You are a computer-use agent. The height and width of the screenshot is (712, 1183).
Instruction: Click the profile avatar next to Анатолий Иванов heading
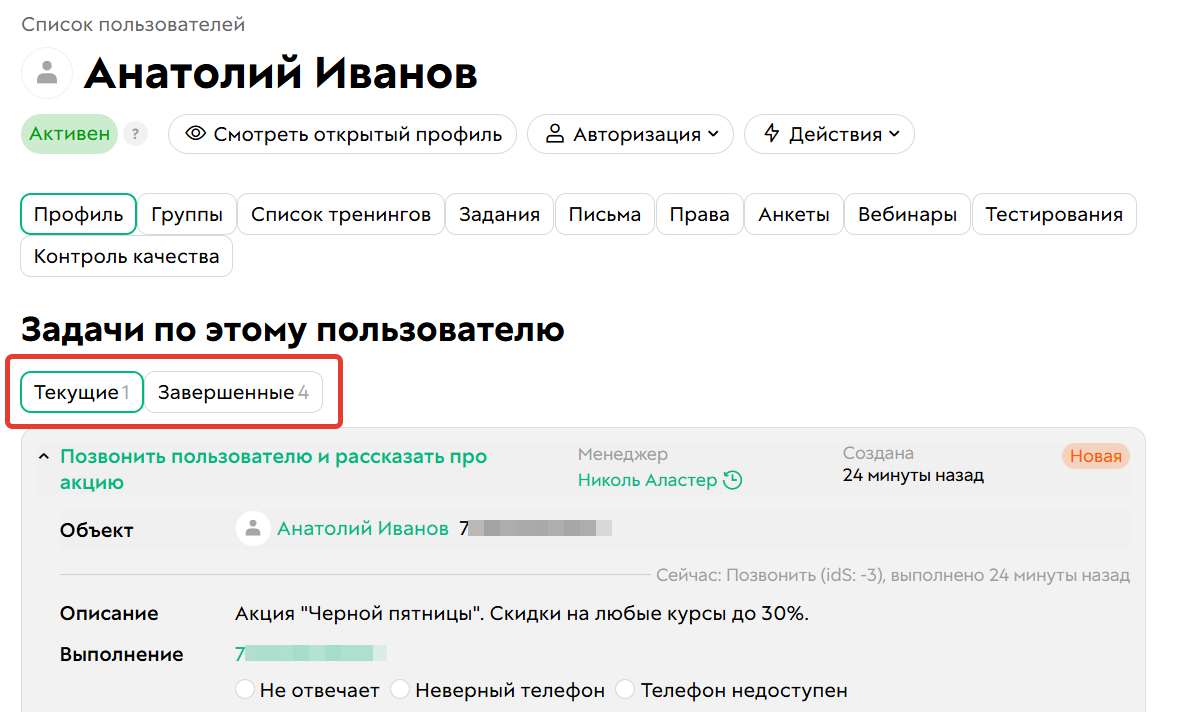(x=47, y=72)
